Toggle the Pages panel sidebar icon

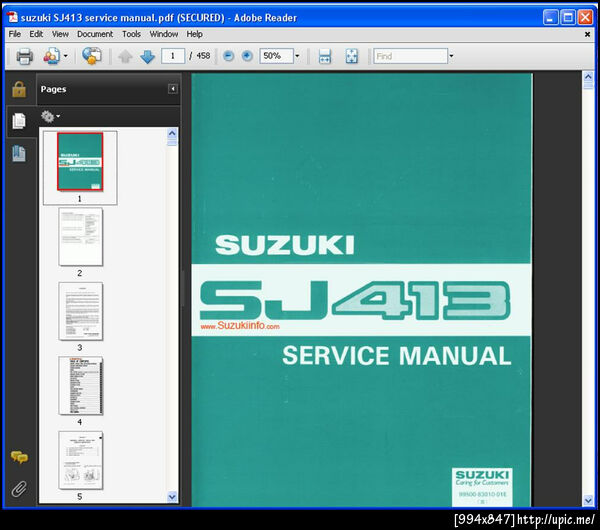click(x=19, y=121)
